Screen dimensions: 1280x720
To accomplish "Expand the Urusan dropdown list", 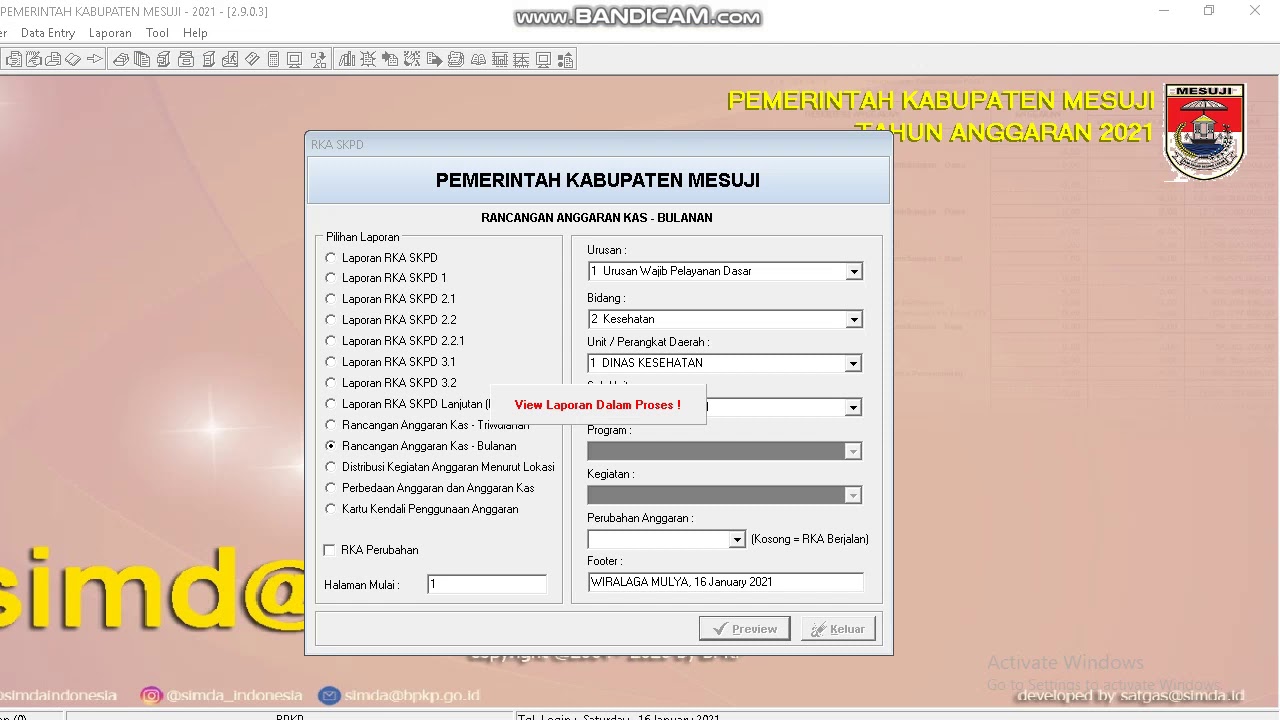I will (x=853, y=272).
